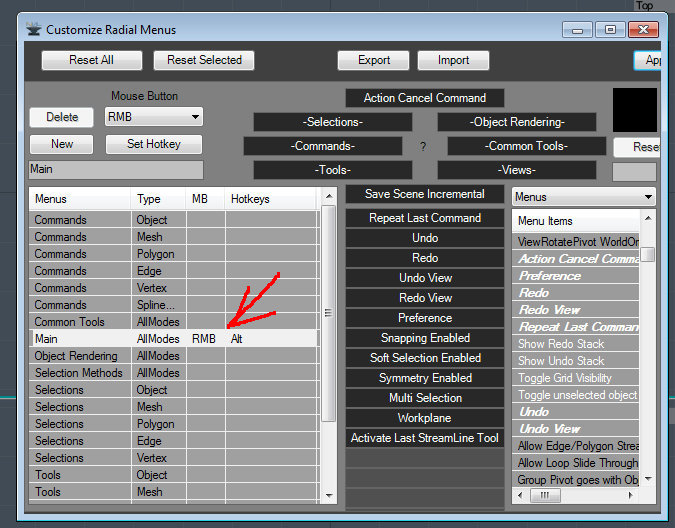Click the Menus column header

(80, 199)
